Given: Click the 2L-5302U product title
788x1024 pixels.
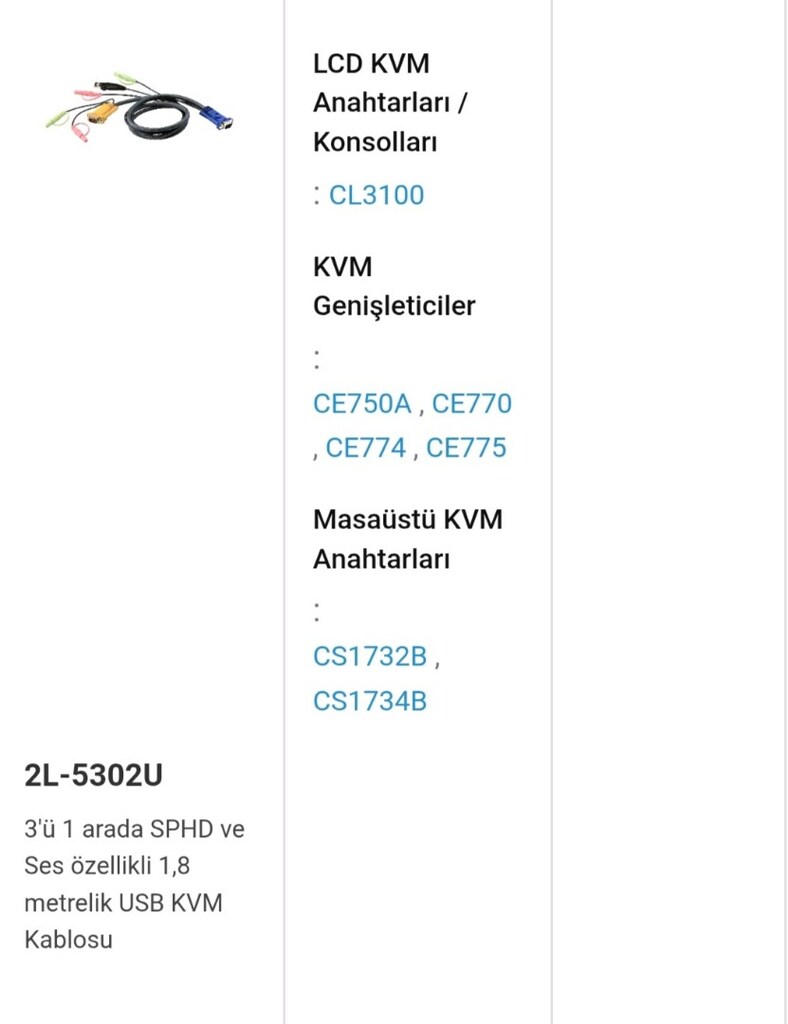Looking at the screenshot, I should click(93, 775).
